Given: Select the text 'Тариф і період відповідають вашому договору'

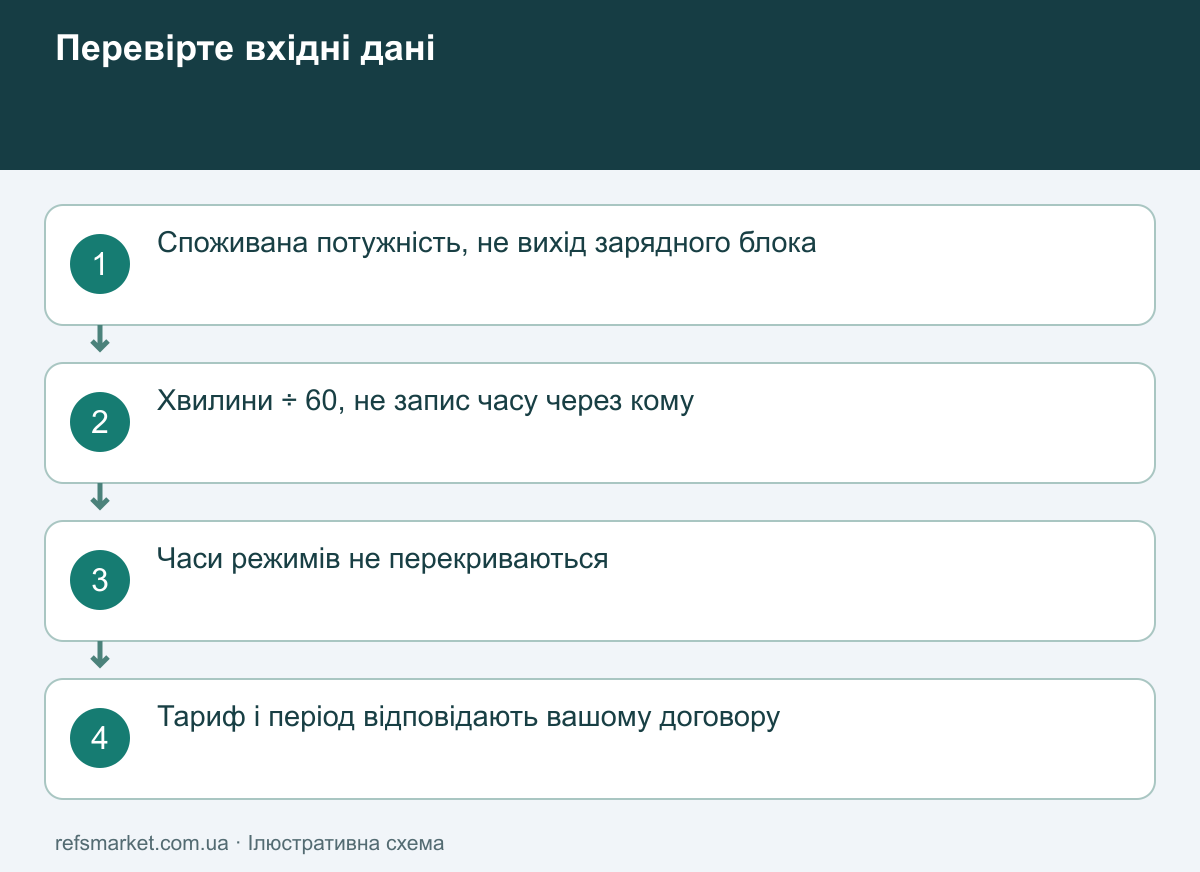Looking at the screenshot, I should (468, 717).
